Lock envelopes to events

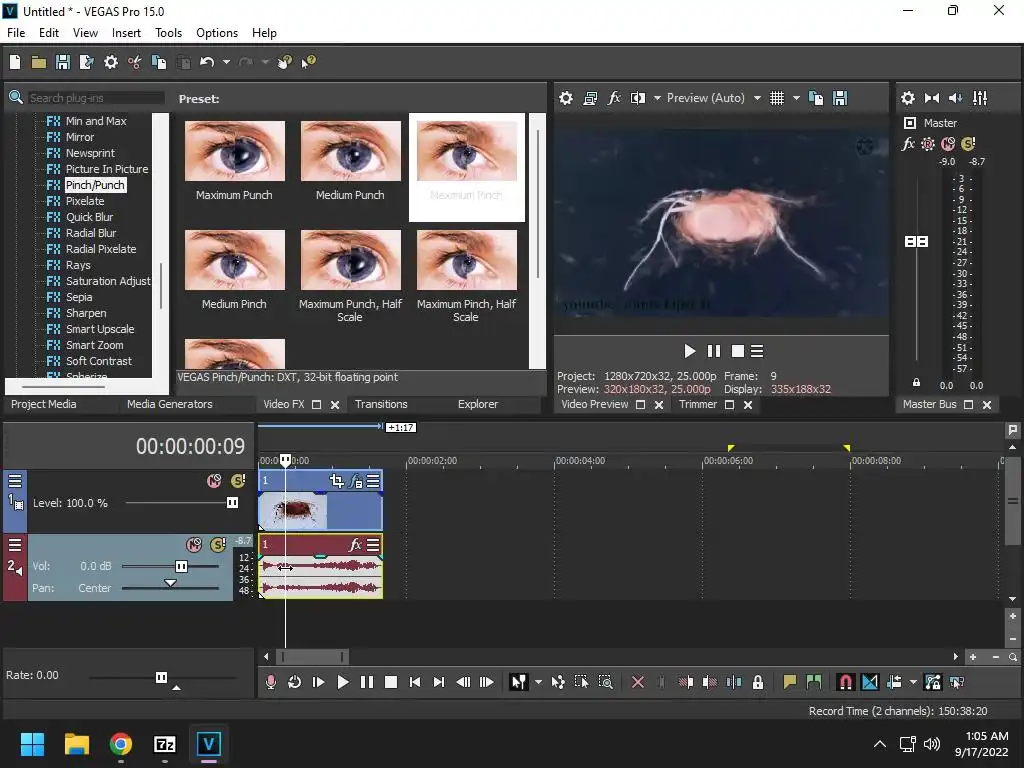click(933, 682)
